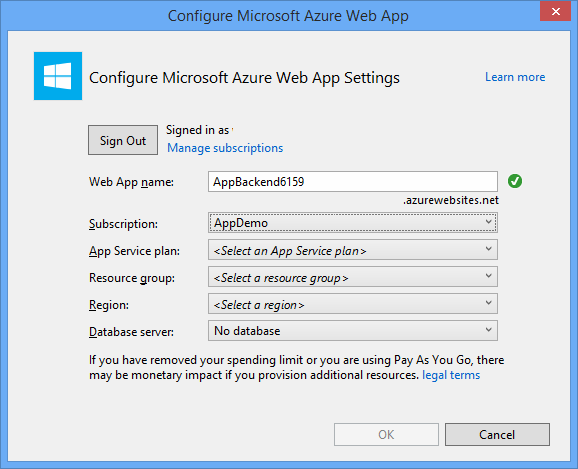Open the Resource group dropdown

[353, 277]
